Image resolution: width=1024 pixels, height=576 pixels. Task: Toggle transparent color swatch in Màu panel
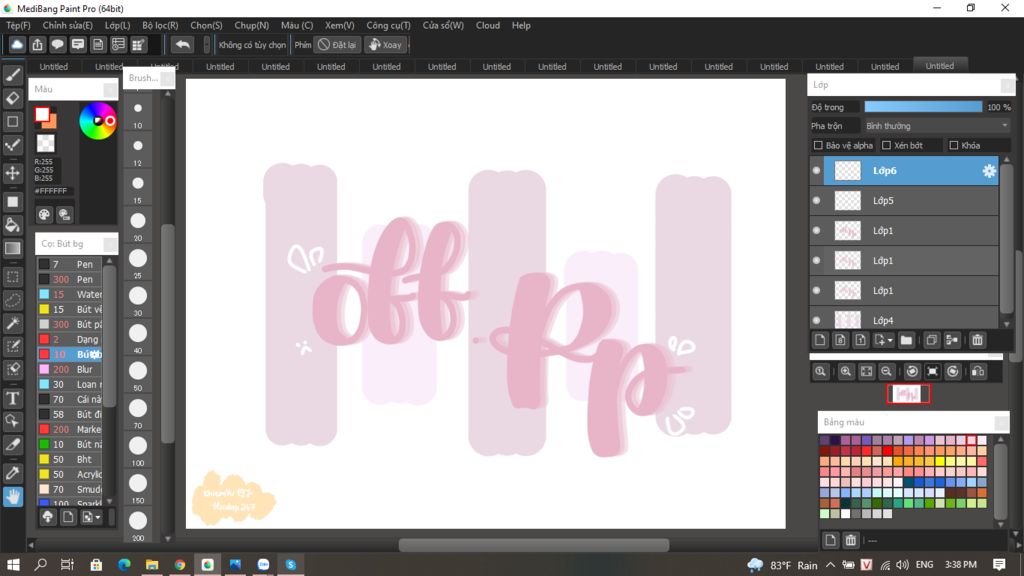pos(45,143)
